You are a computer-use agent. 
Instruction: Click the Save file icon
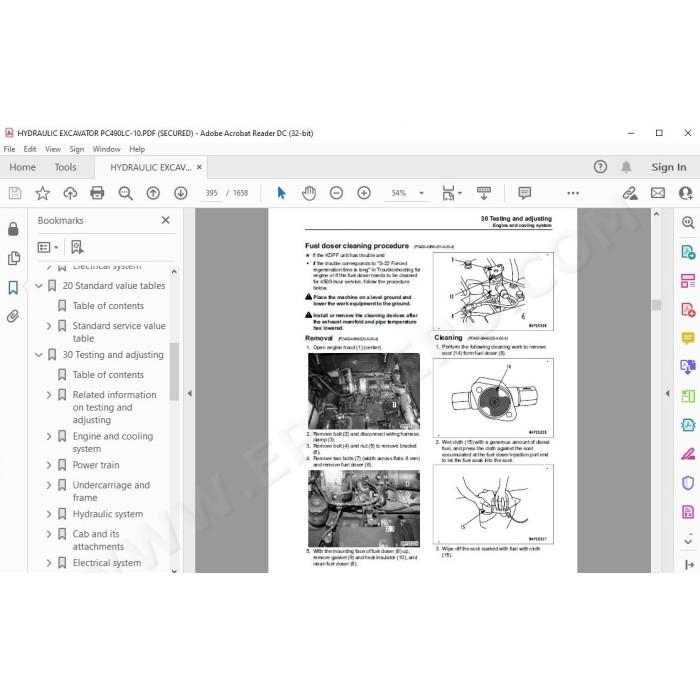[x=15, y=193]
